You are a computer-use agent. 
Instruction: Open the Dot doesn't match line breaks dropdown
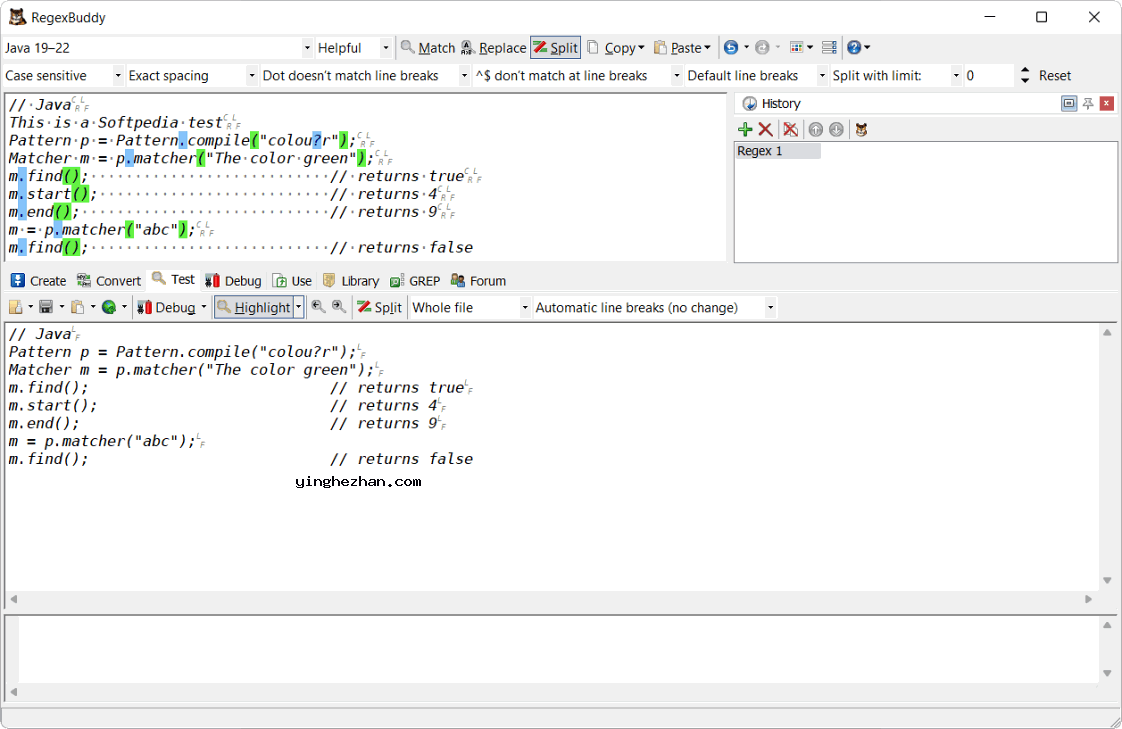pyautogui.click(x=464, y=76)
